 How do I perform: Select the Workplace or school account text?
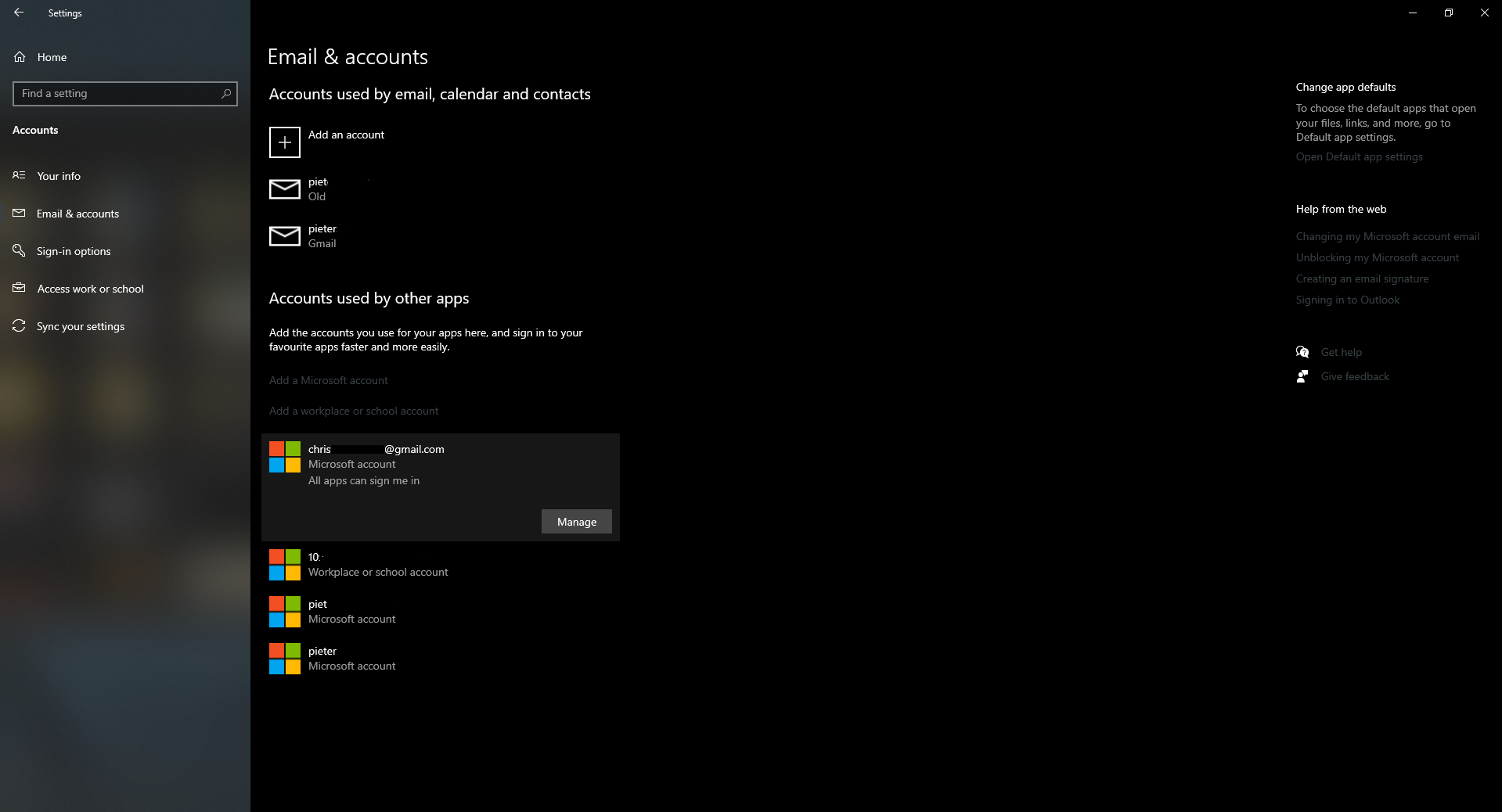(378, 572)
